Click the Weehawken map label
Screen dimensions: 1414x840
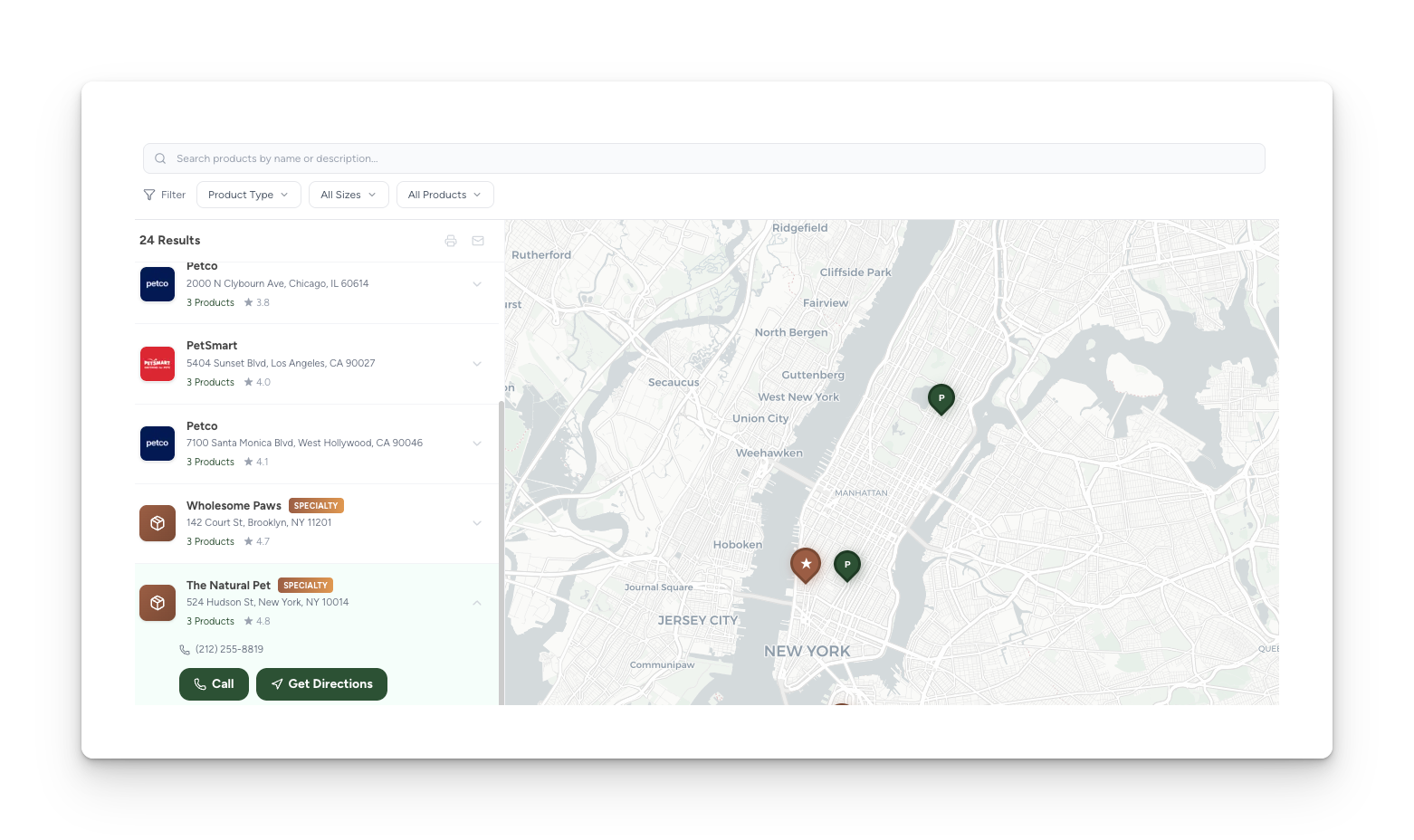click(769, 453)
